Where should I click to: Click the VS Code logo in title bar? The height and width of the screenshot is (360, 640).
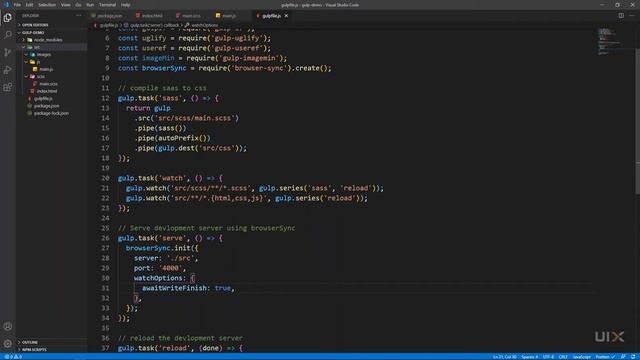tap(6, 5)
